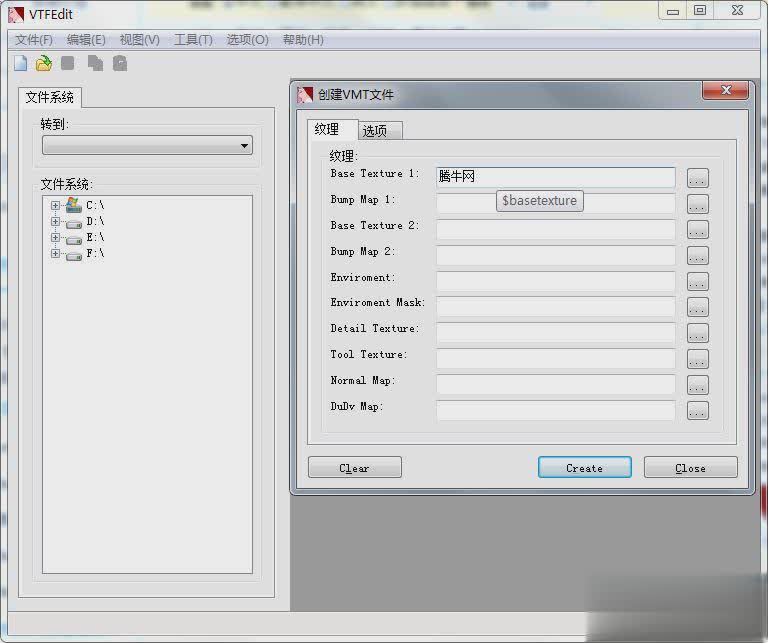This screenshot has width=768, height=643.
Task: Click the F:\ drive icon
Action: (x=73, y=256)
